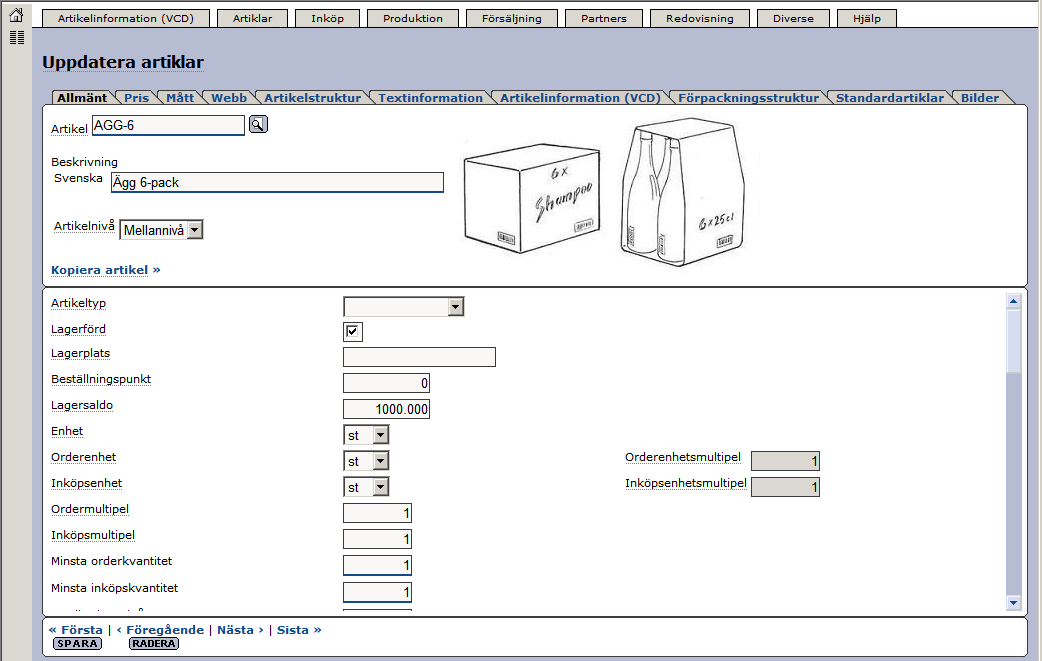
Task: Go to Första record link
Action: point(76,630)
